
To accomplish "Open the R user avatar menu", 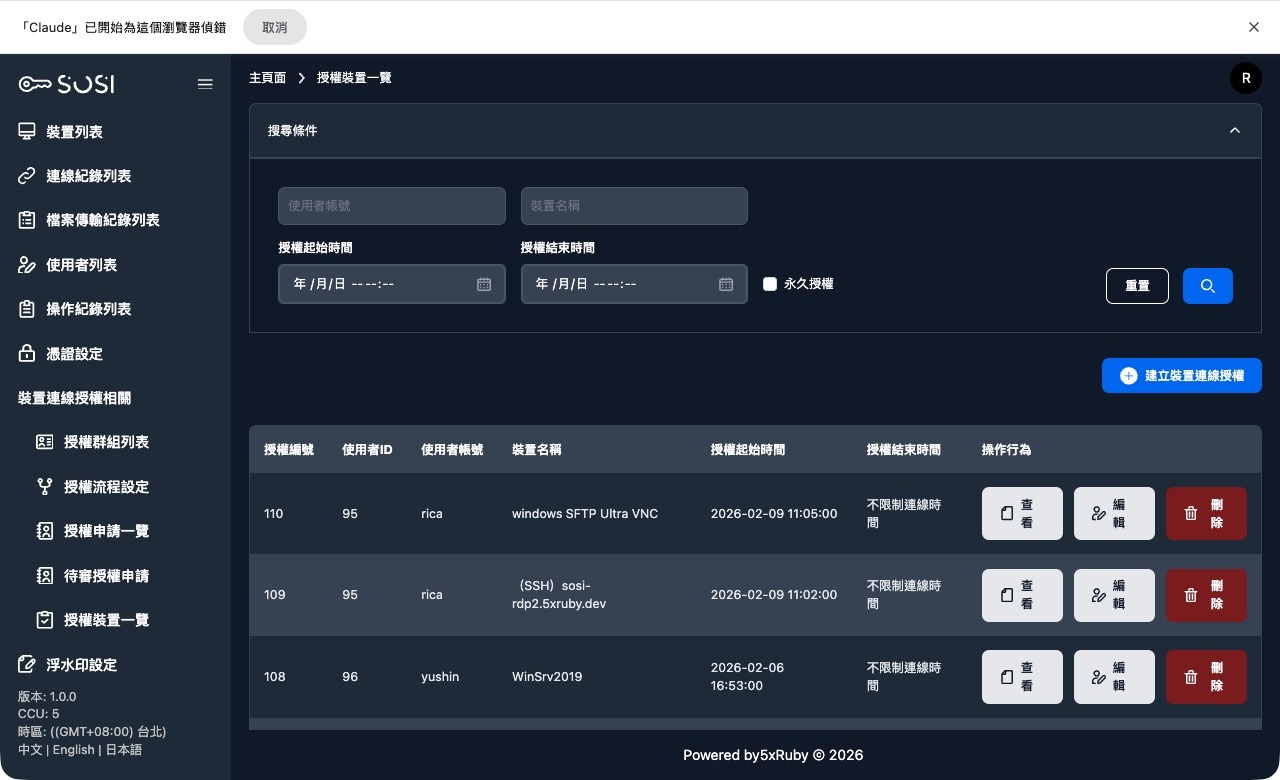I will click(1246, 77).
